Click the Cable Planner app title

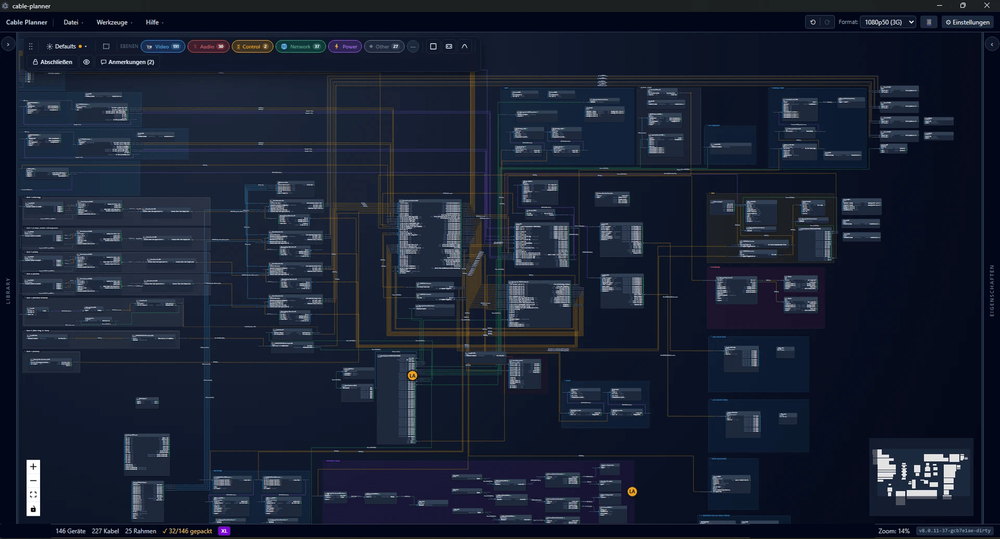pos(27,22)
